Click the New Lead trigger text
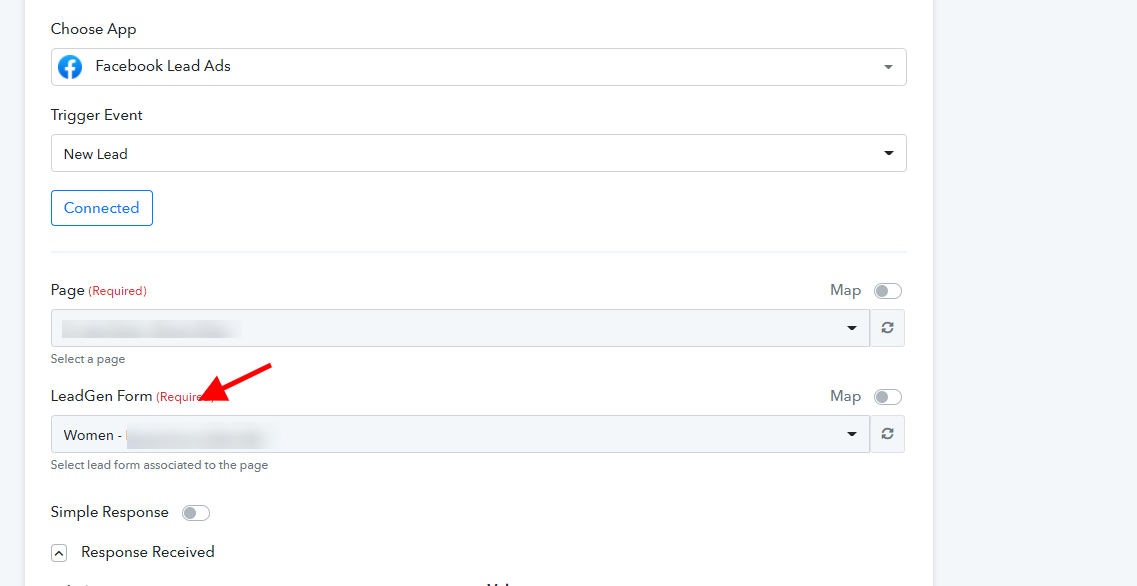 (x=96, y=154)
